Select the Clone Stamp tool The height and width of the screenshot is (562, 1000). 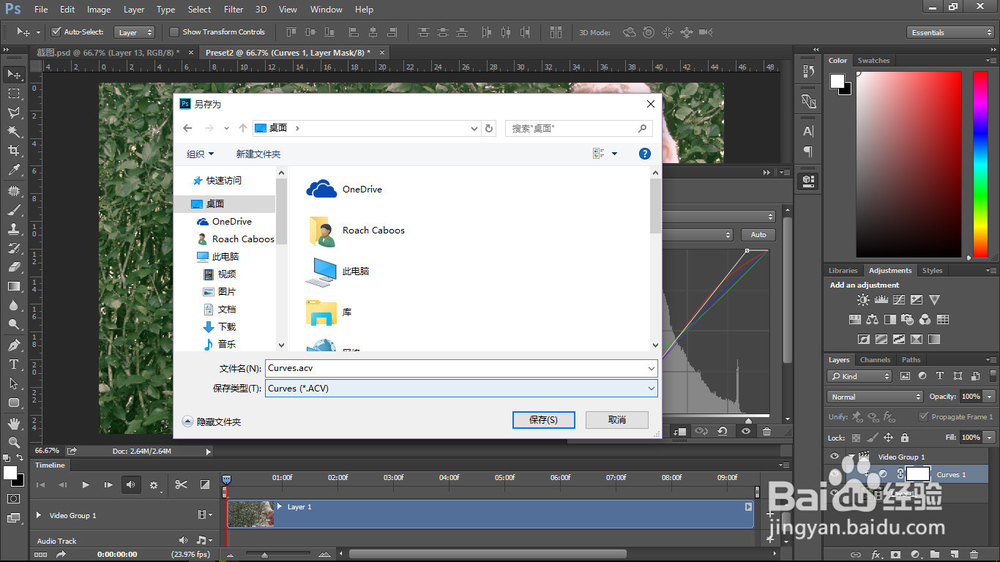13,229
